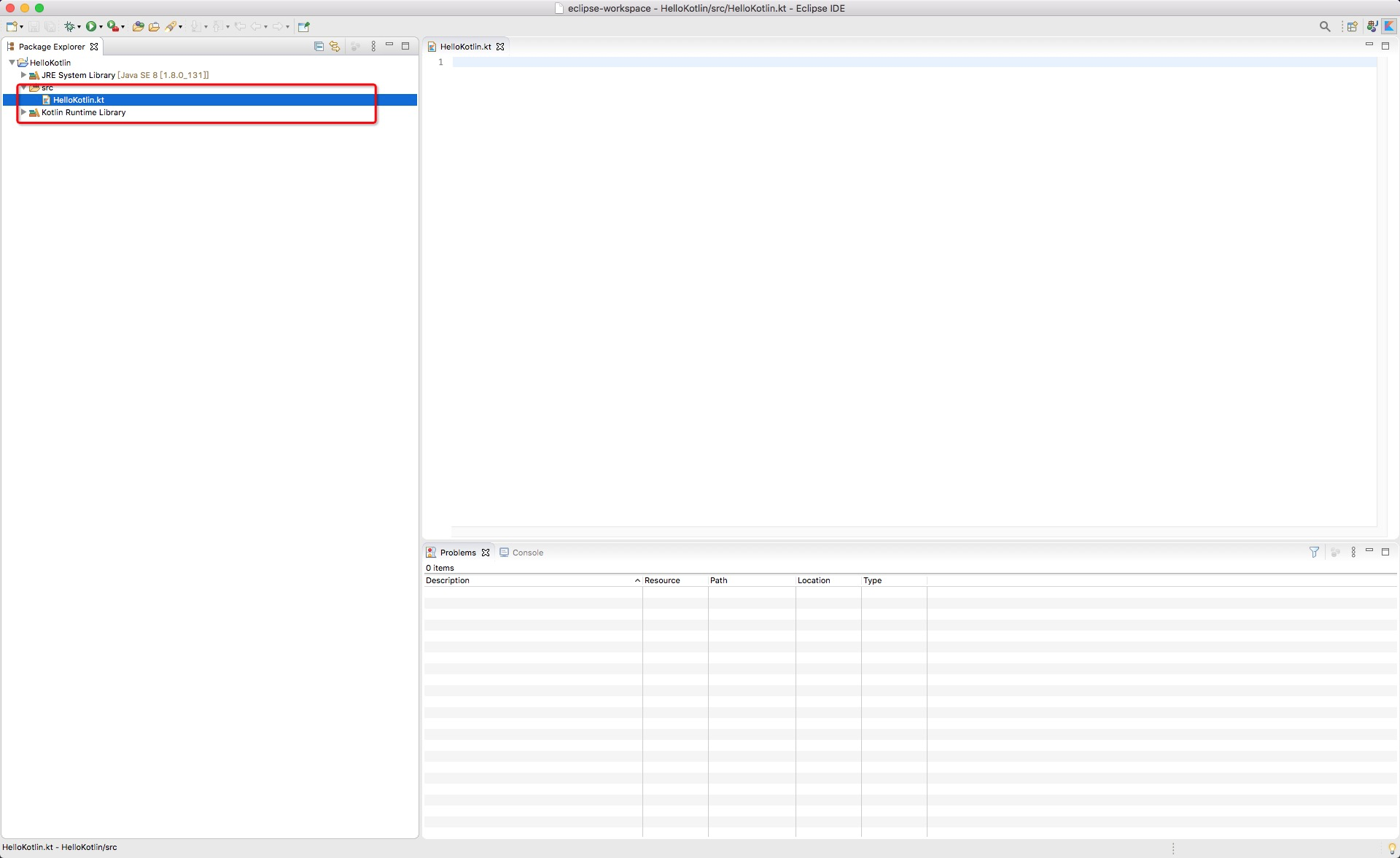Click the magnifier Quick Access search icon
This screenshot has width=1400, height=858.
tap(1325, 26)
